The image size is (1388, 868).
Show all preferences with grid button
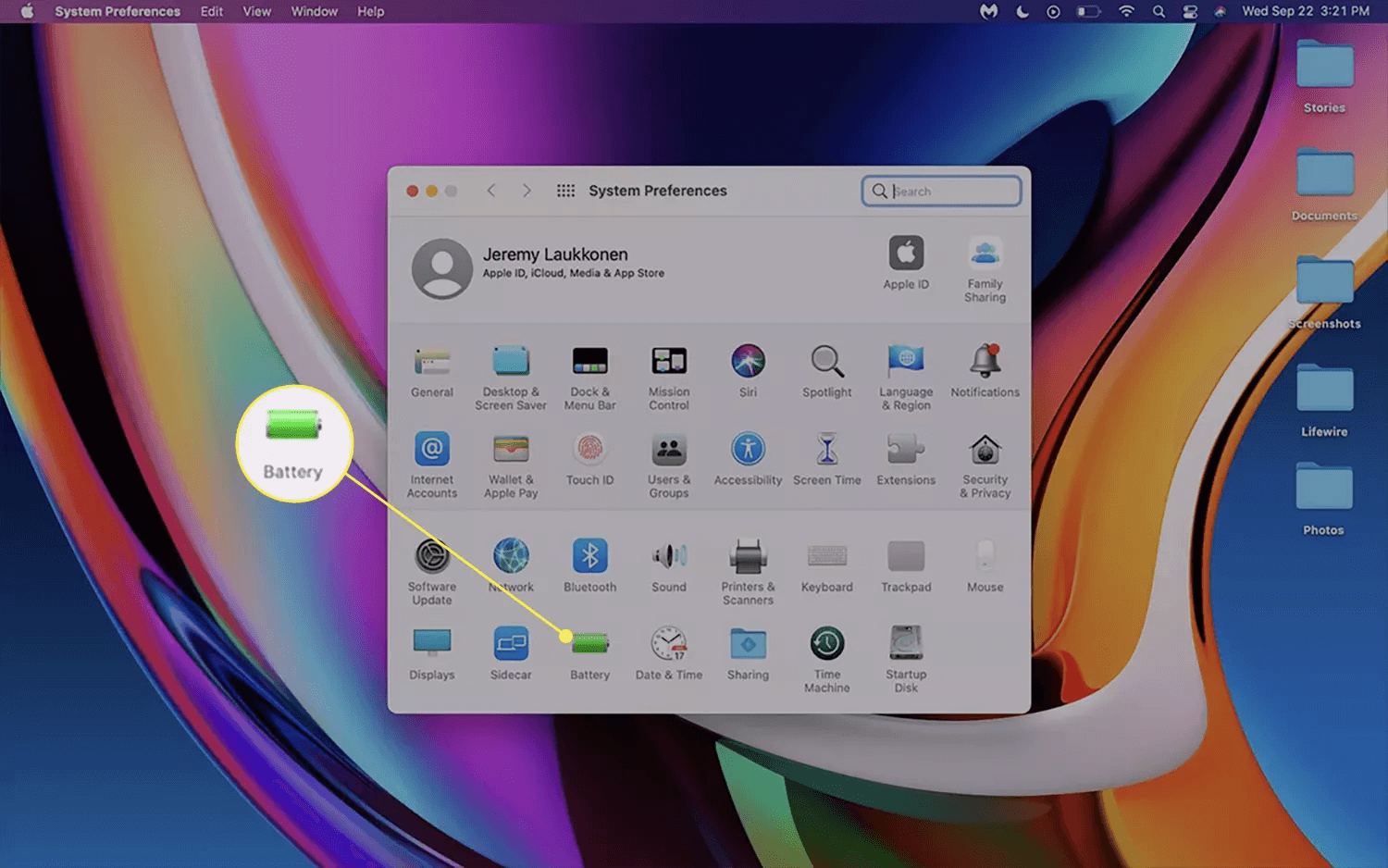coord(565,191)
